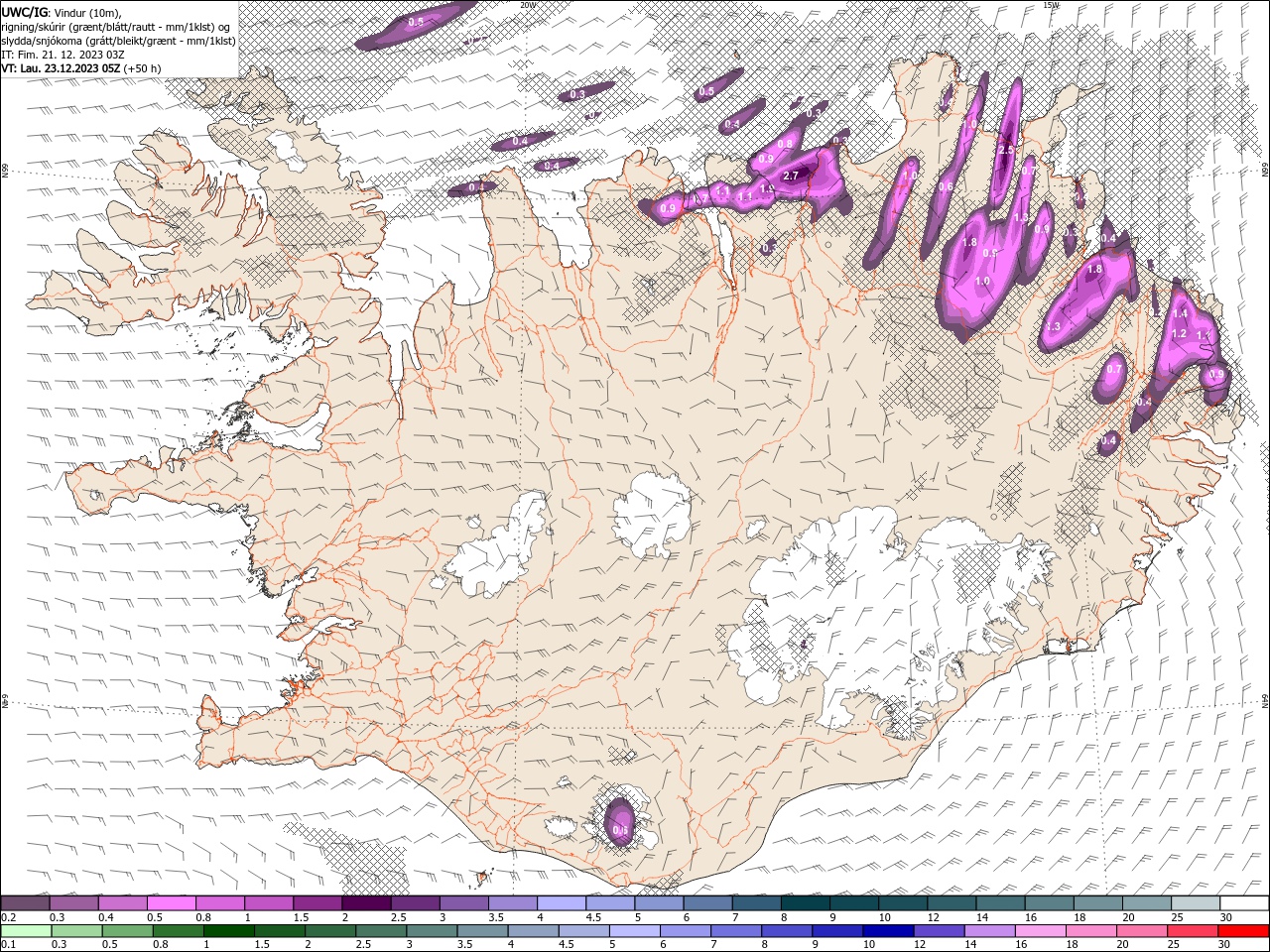Click the top-row legend swatch starting at 20
This screenshot has height=952, width=1270.
point(1146,903)
